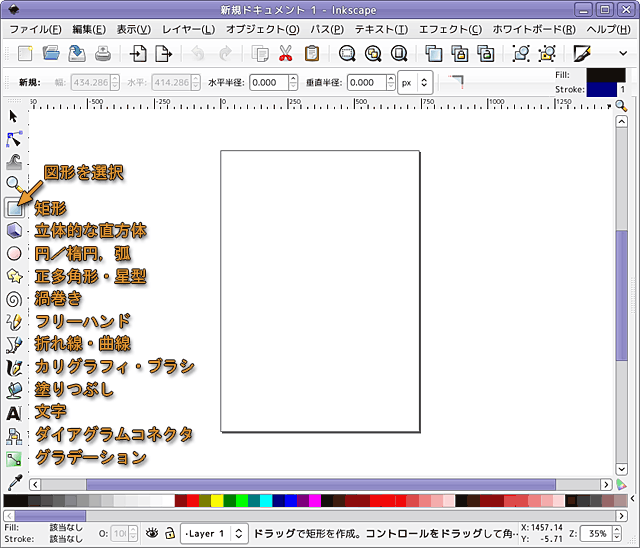Viewport: 640px width, 548px height.
Task: Activate the Spiral tool
Action: click(15, 299)
